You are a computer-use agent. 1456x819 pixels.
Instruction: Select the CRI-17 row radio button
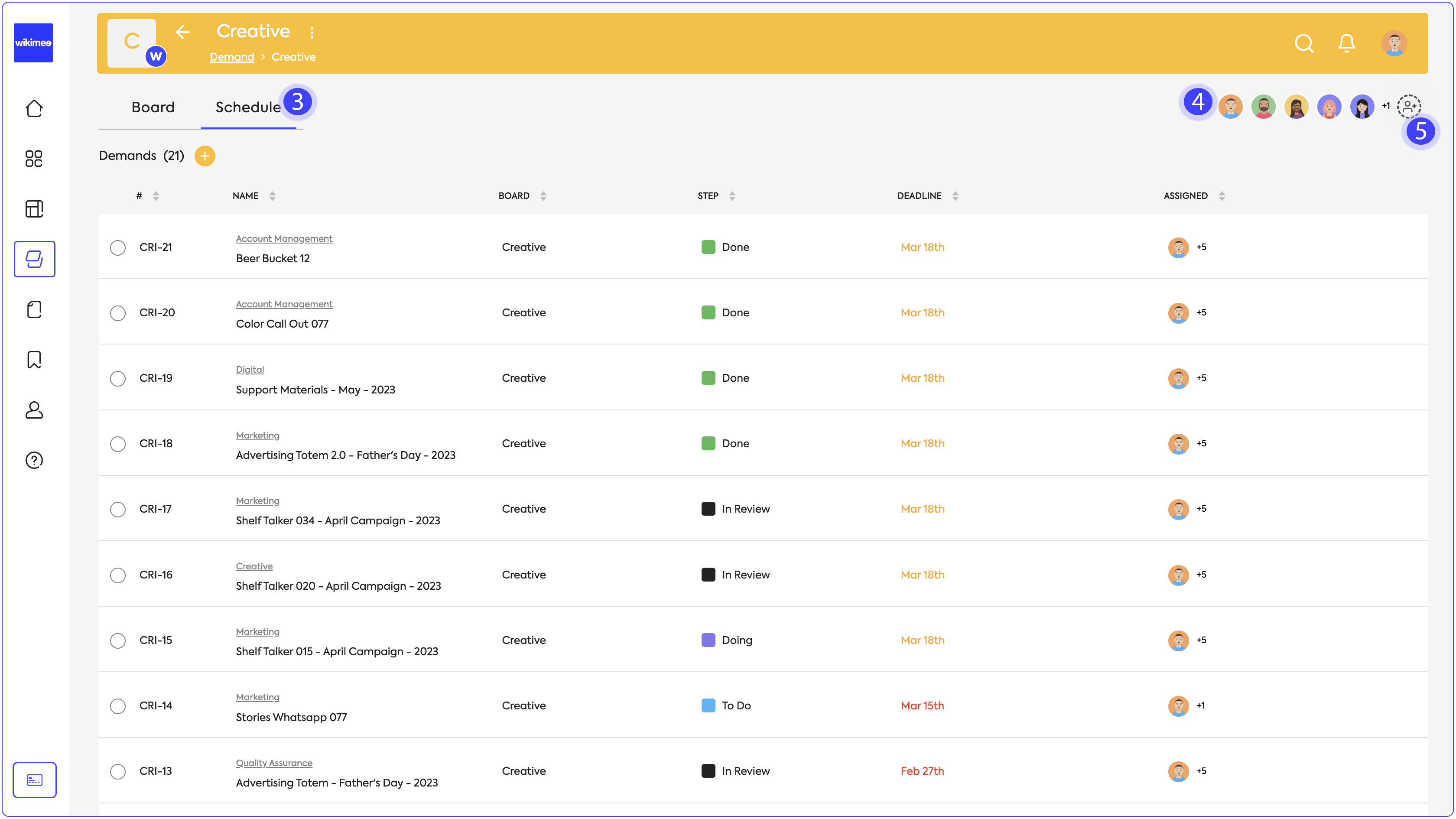(x=117, y=509)
